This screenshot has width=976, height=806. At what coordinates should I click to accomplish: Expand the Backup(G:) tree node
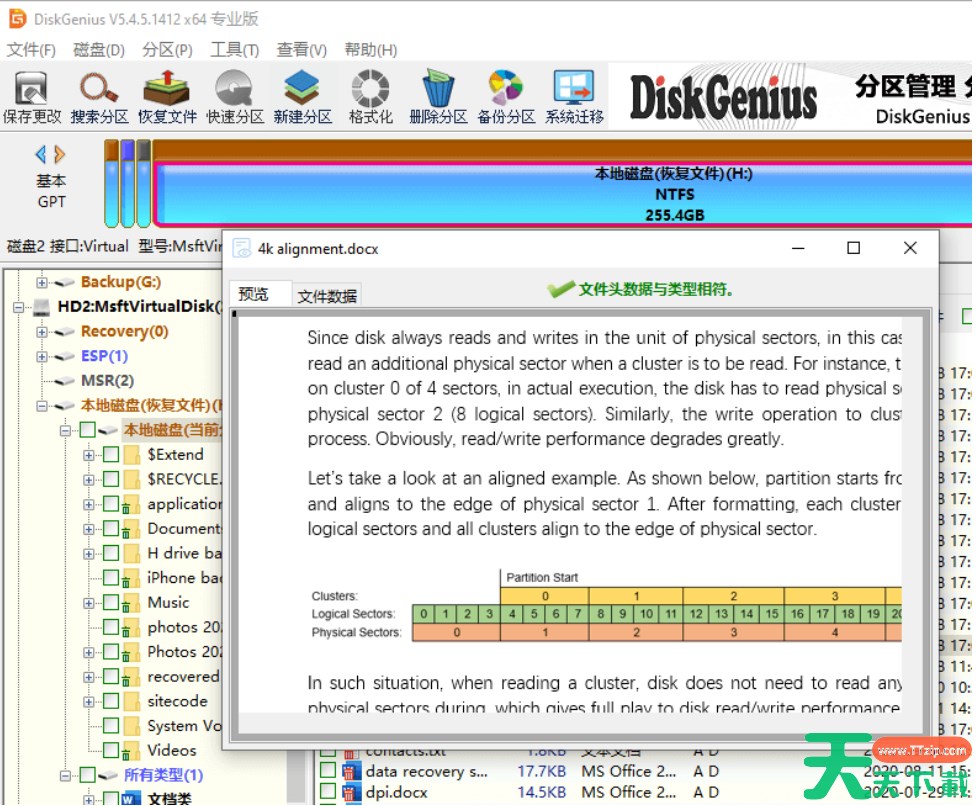(x=42, y=283)
